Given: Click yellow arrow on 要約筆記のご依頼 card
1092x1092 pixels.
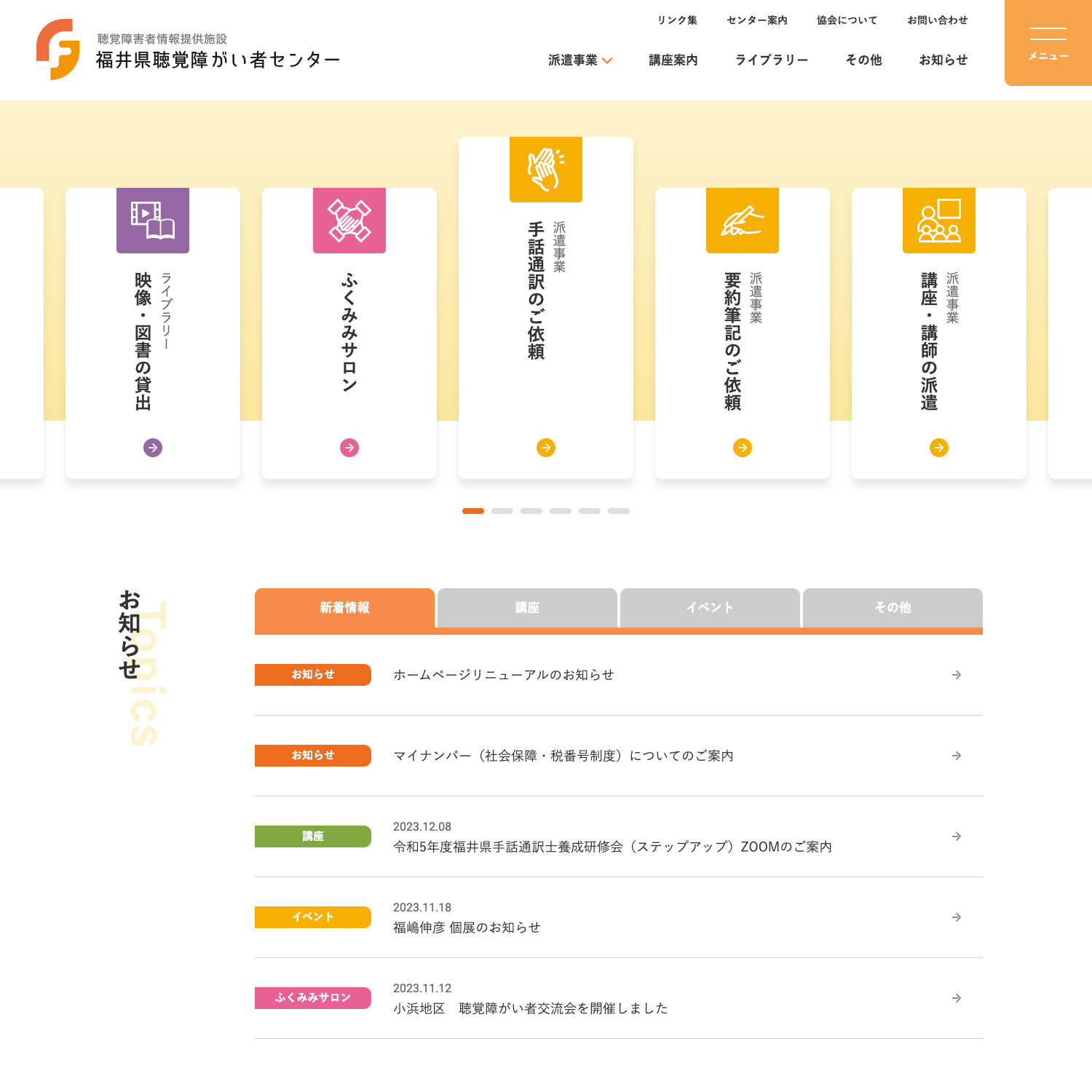Looking at the screenshot, I should (743, 448).
